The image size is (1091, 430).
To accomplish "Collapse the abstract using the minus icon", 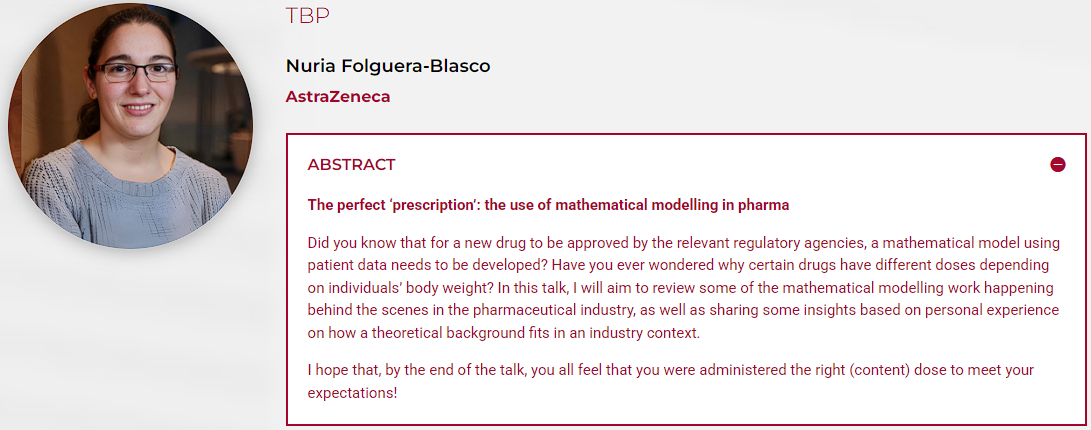I will click(x=1058, y=165).
